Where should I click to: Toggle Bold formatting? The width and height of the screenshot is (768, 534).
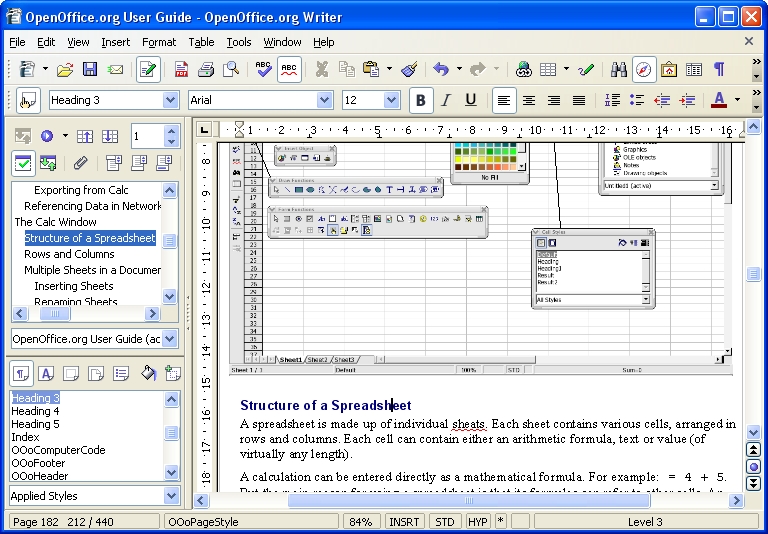coord(421,100)
